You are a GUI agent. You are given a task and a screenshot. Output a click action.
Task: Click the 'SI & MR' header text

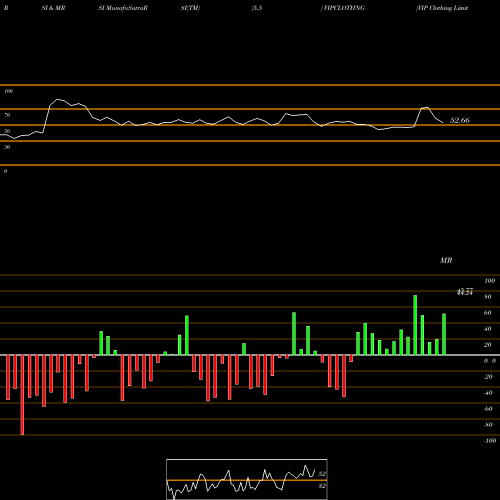coord(53,8)
